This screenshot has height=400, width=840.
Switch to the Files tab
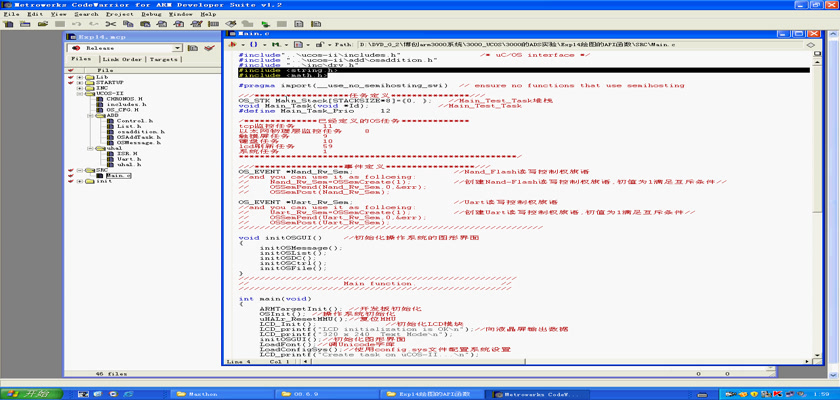click(81, 59)
